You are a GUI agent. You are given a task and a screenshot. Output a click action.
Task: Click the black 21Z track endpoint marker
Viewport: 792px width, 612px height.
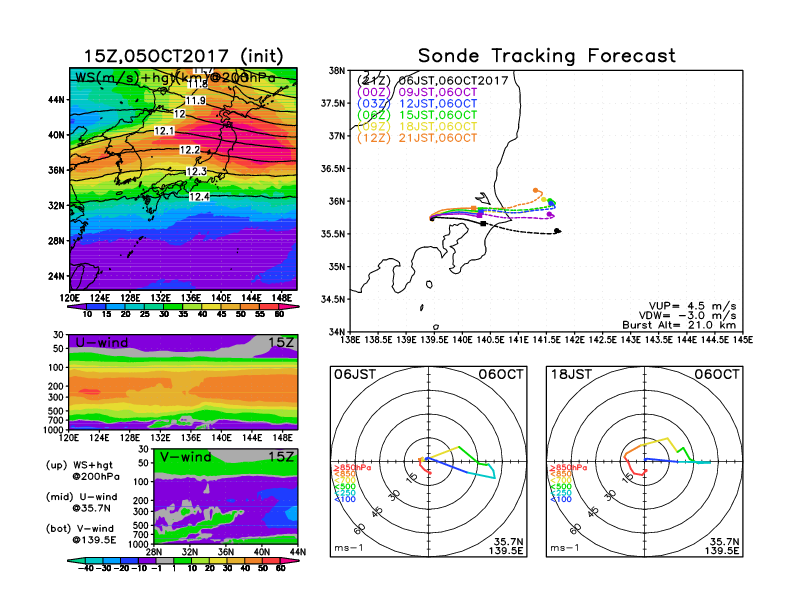(x=557, y=231)
